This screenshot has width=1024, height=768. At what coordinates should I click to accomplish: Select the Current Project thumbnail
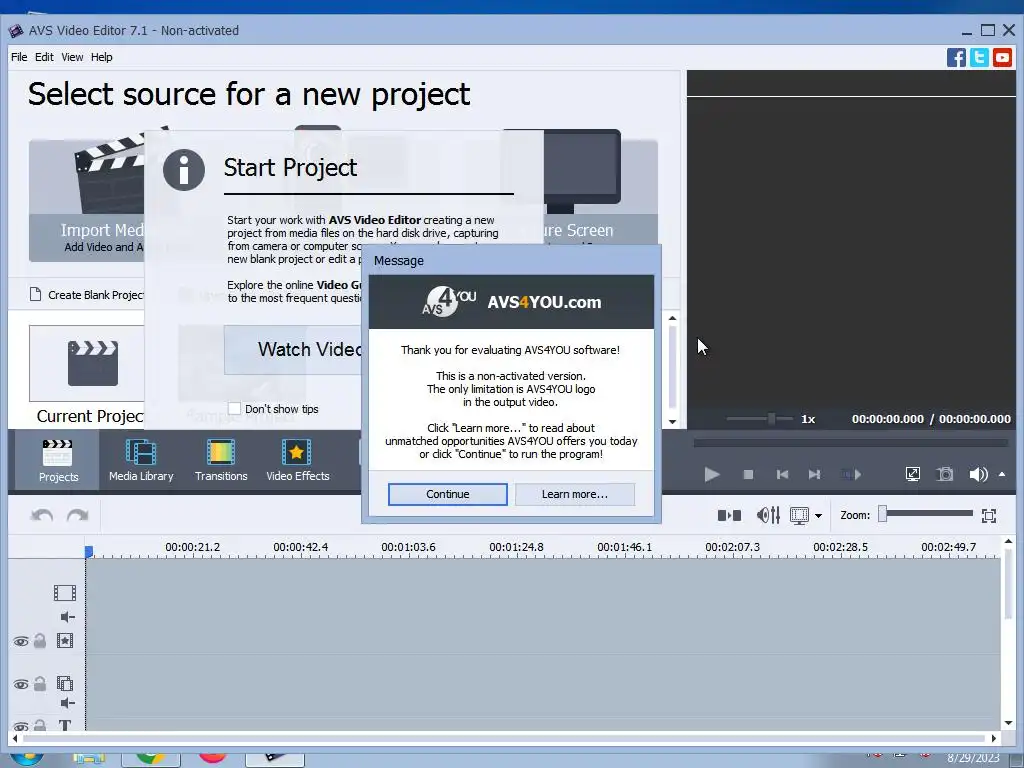(x=87, y=363)
